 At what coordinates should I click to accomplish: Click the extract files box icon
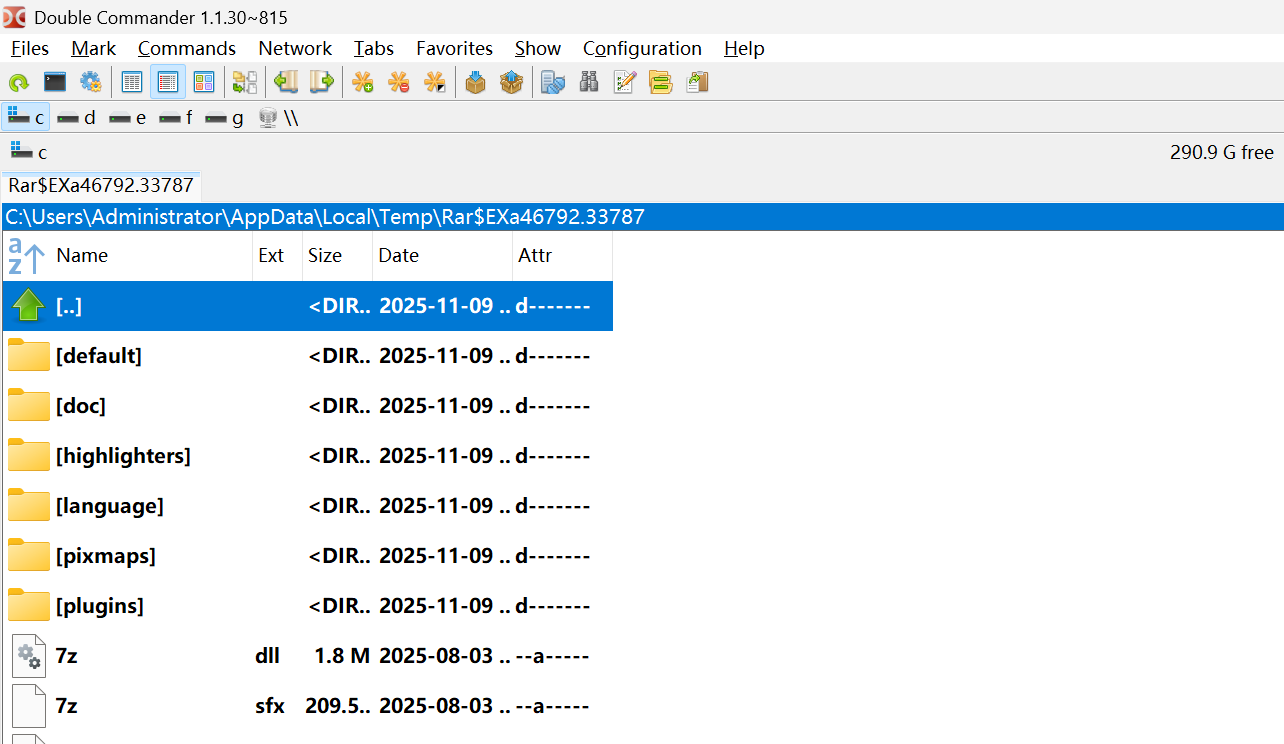512,82
